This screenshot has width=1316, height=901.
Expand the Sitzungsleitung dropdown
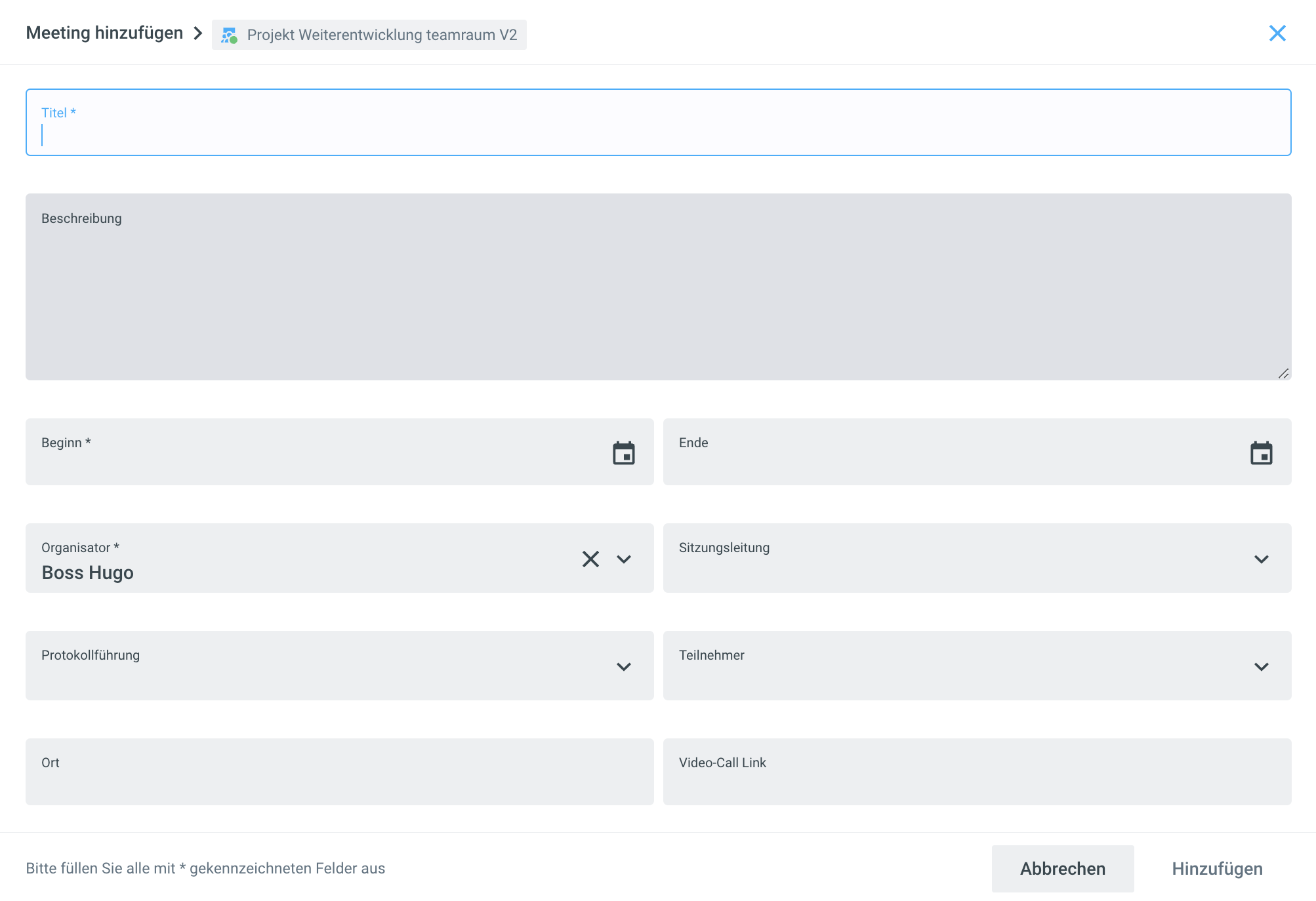(1261, 559)
